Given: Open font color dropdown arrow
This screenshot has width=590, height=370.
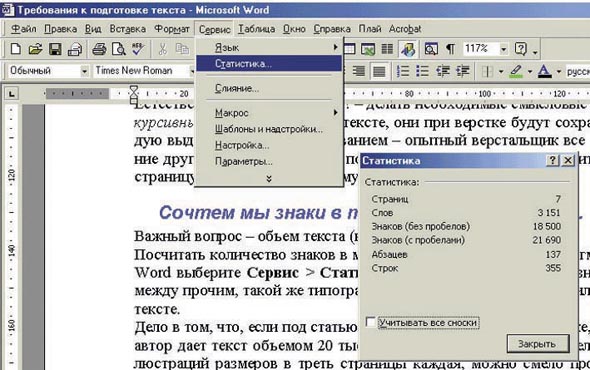Looking at the screenshot, I should tap(559, 71).
